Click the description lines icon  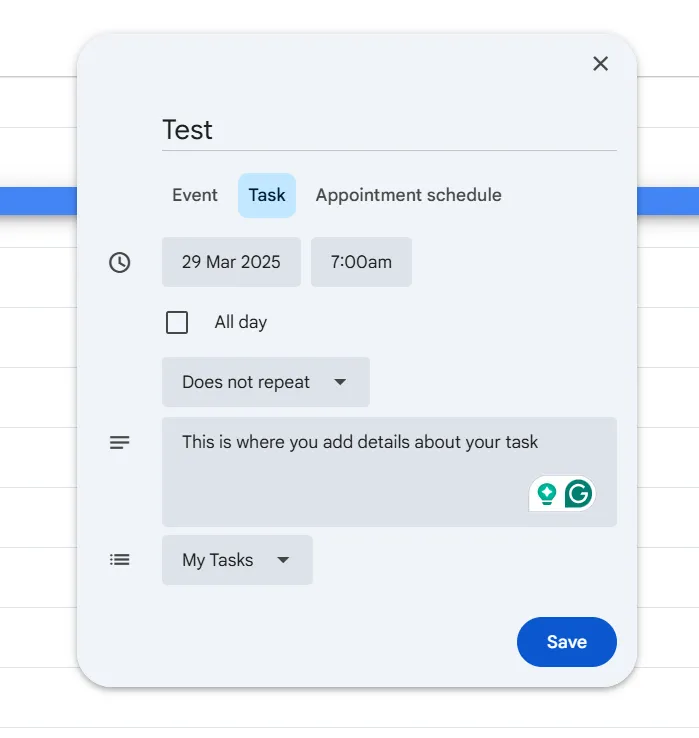120,442
